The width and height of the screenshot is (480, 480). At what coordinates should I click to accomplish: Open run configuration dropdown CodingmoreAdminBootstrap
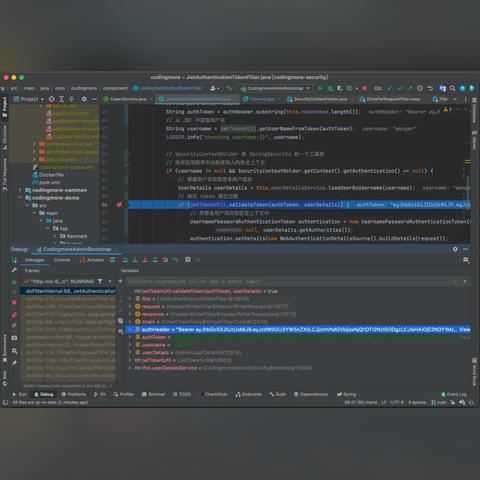pyautogui.click(x=275, y=88)
